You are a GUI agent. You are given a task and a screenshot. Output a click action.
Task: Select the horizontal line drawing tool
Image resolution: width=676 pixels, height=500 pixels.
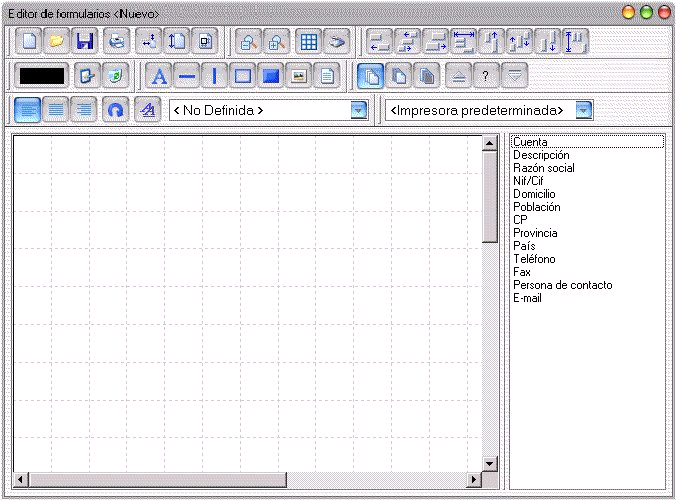click(x=187, y=76)
